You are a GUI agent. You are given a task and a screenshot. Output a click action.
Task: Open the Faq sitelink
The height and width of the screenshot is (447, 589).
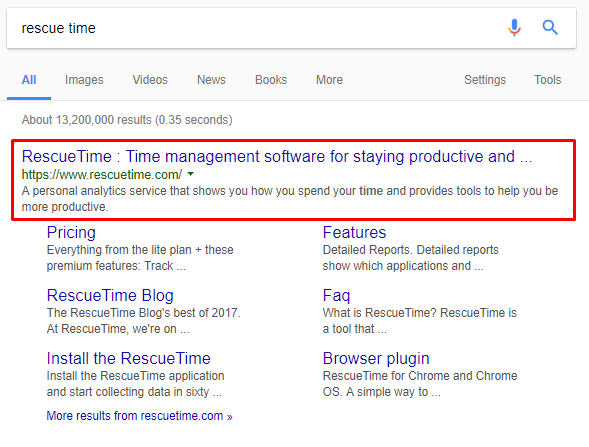coord(336,296)
